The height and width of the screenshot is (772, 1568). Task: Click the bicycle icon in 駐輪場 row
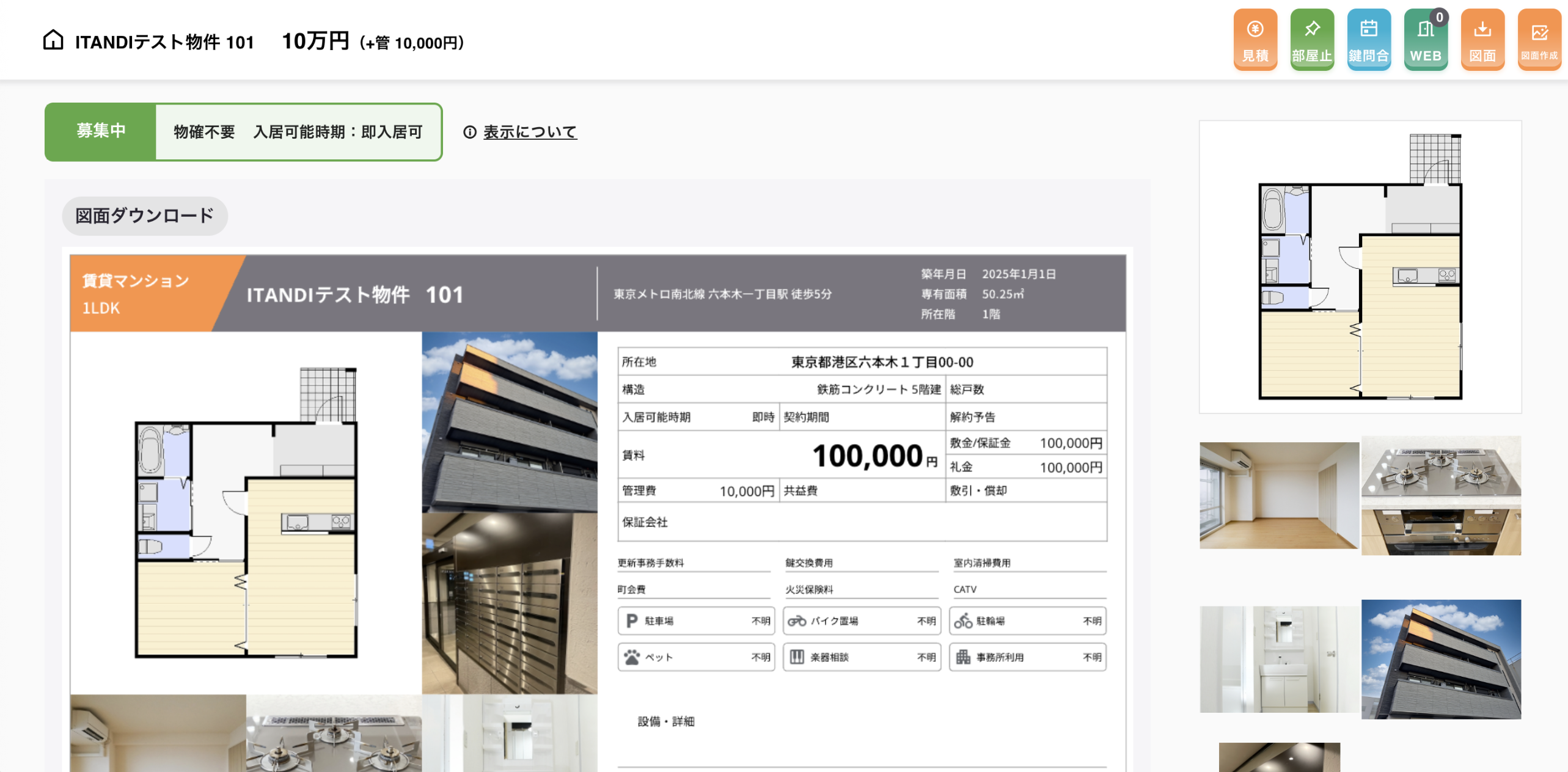[x=963, y=621]
